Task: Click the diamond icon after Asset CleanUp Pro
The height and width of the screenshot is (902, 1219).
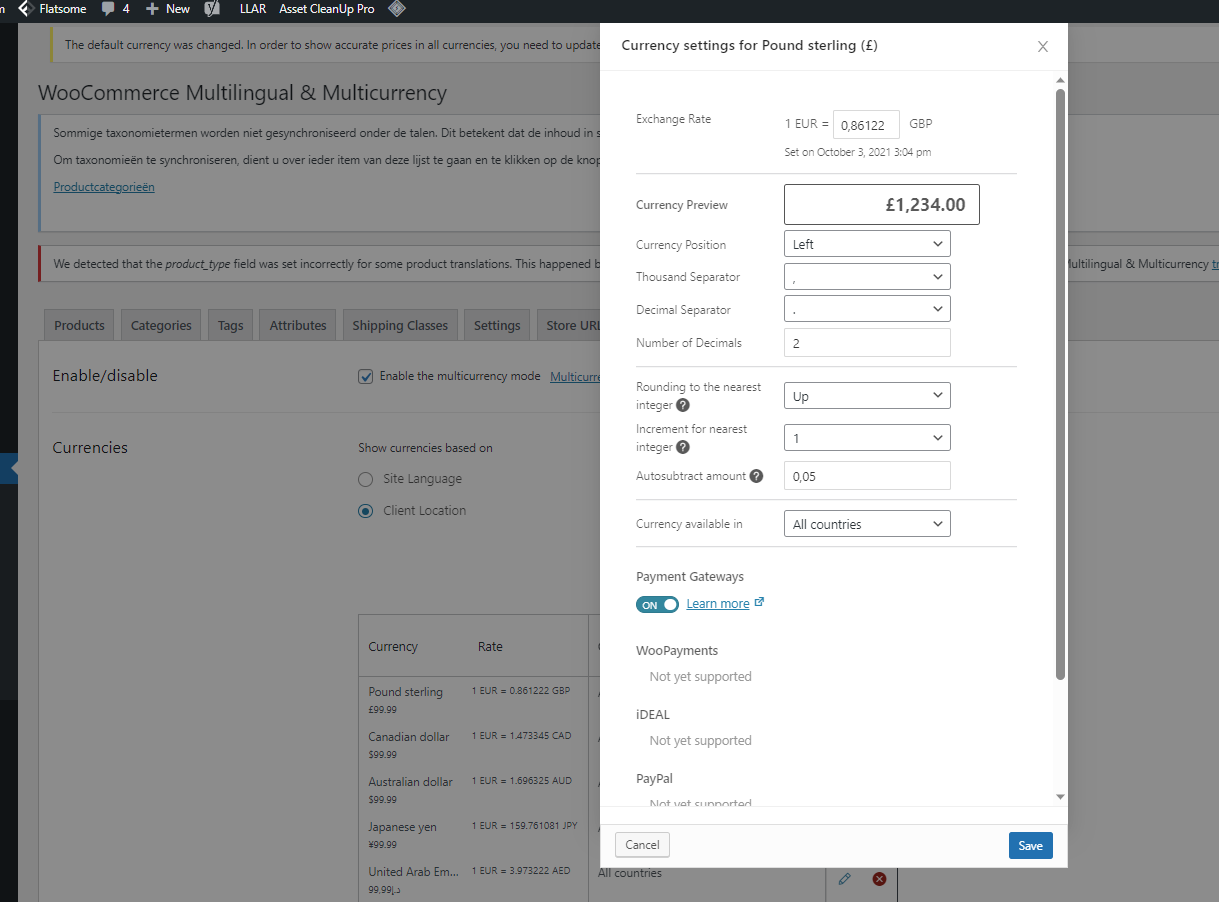Action: (x=397, y=9)
